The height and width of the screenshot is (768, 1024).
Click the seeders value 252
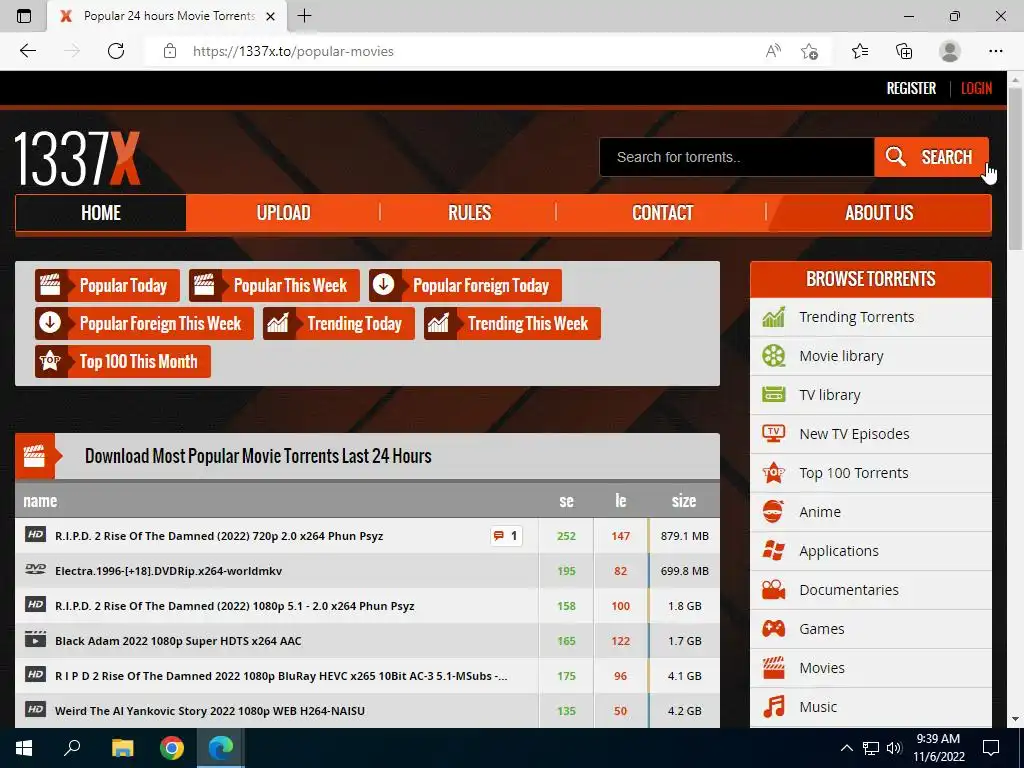coord(566,536)
